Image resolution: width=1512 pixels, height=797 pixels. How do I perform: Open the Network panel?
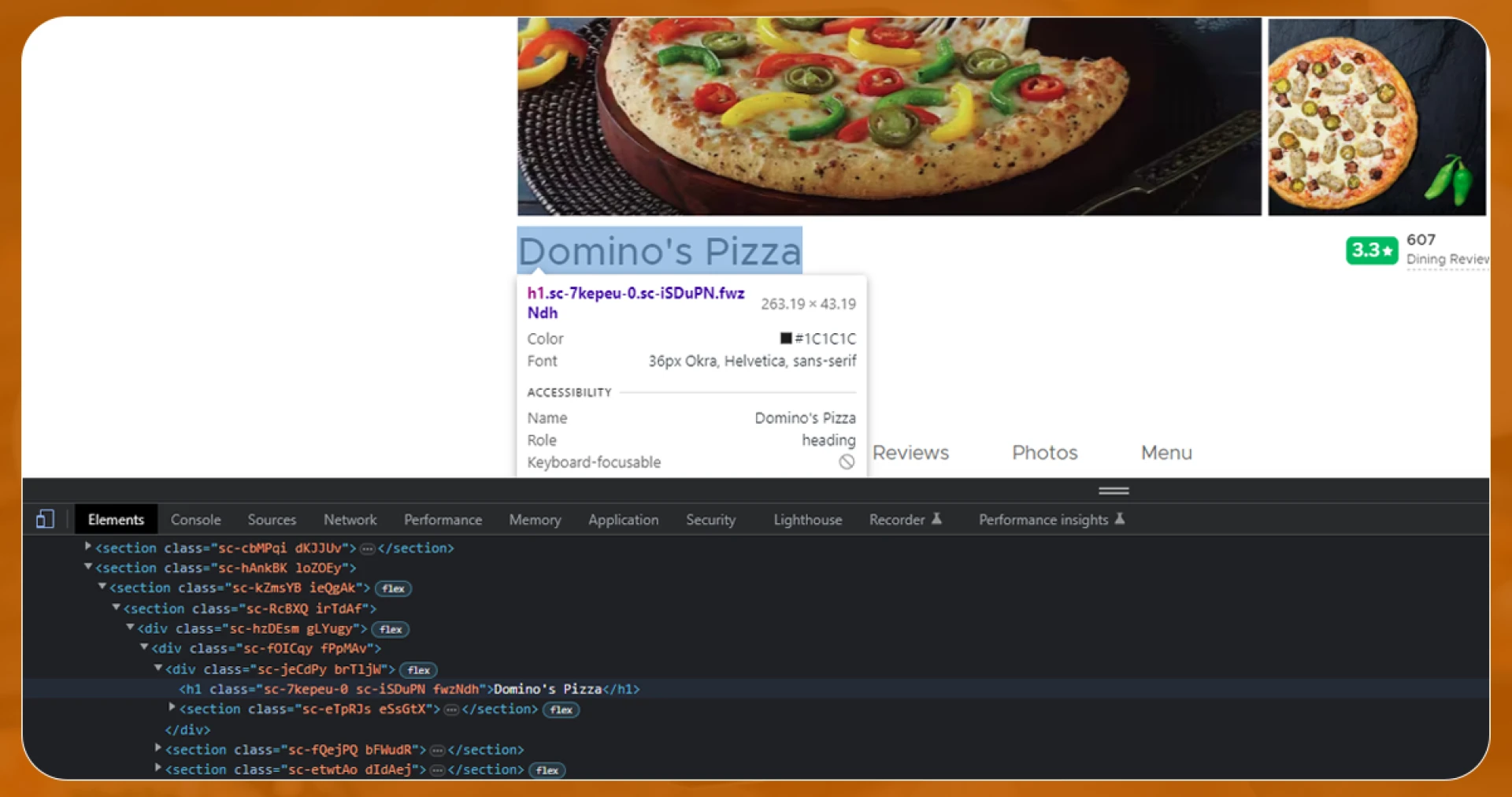350,519
